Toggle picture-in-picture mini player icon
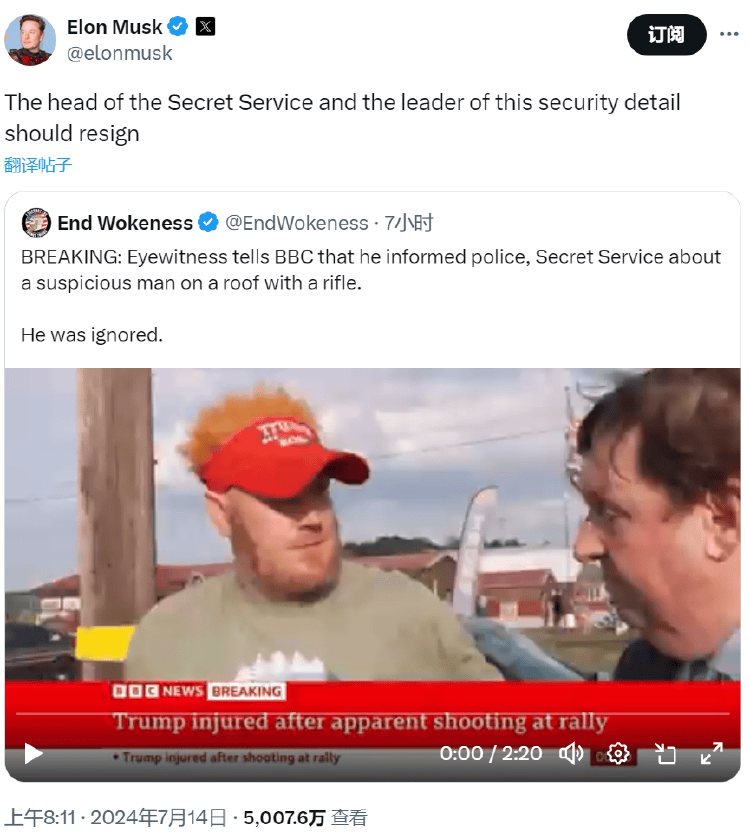 pos(665,753)
